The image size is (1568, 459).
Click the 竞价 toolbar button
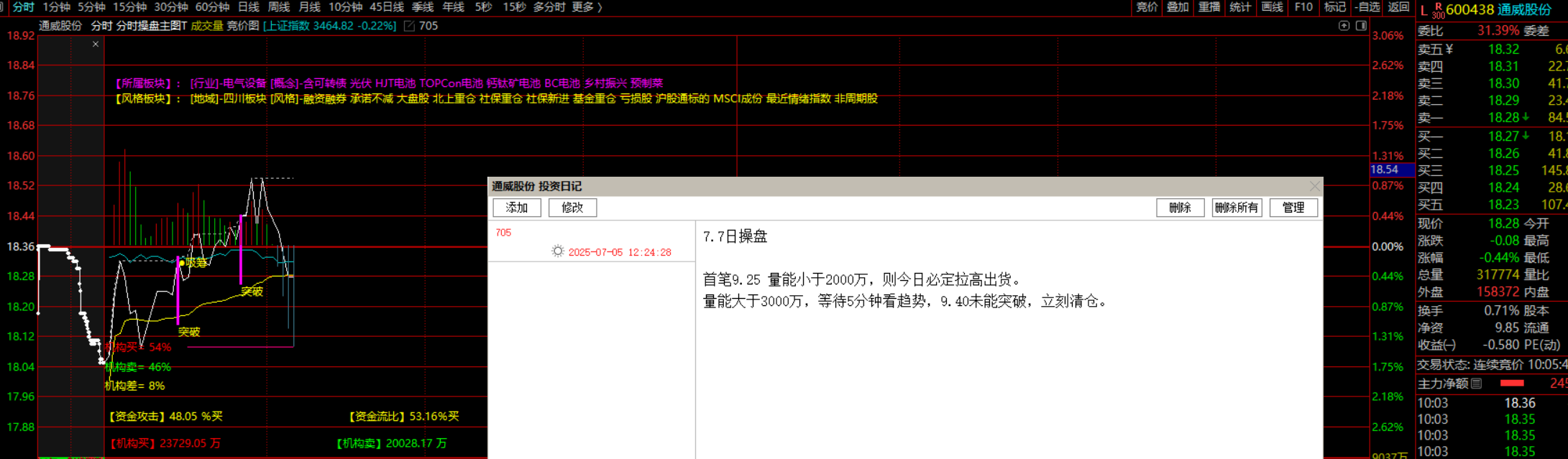pyautogui.click(x=1147, y=7)
